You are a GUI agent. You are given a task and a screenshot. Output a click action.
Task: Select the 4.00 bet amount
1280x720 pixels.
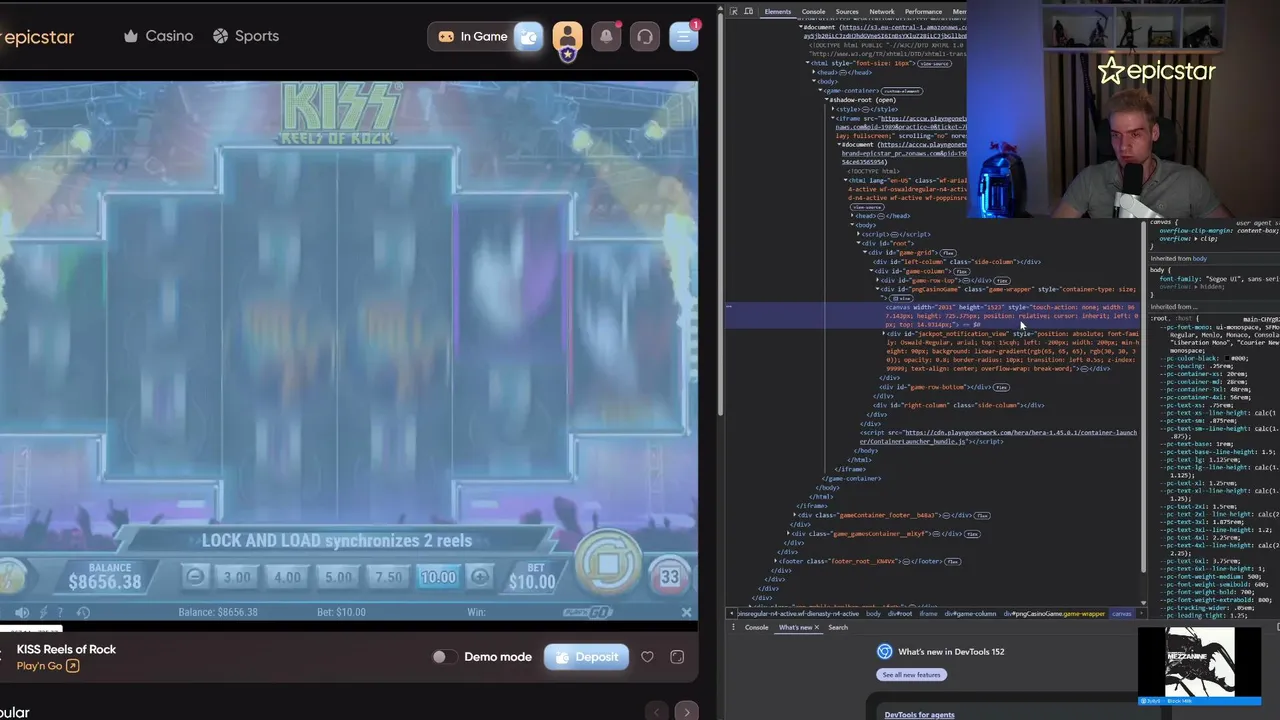(x=287, y=577)
